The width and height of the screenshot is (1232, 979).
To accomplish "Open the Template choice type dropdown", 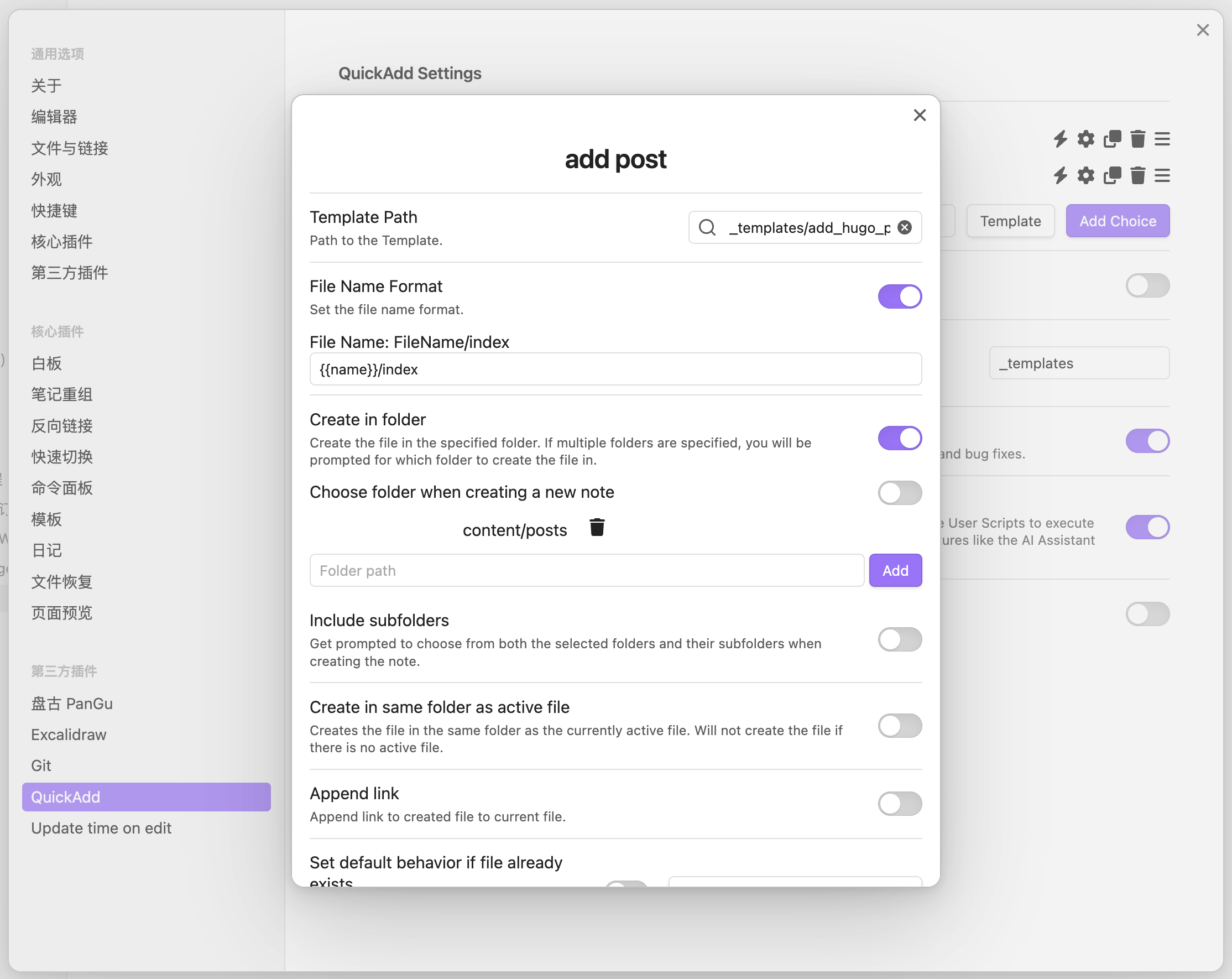I will (1010, 221).
